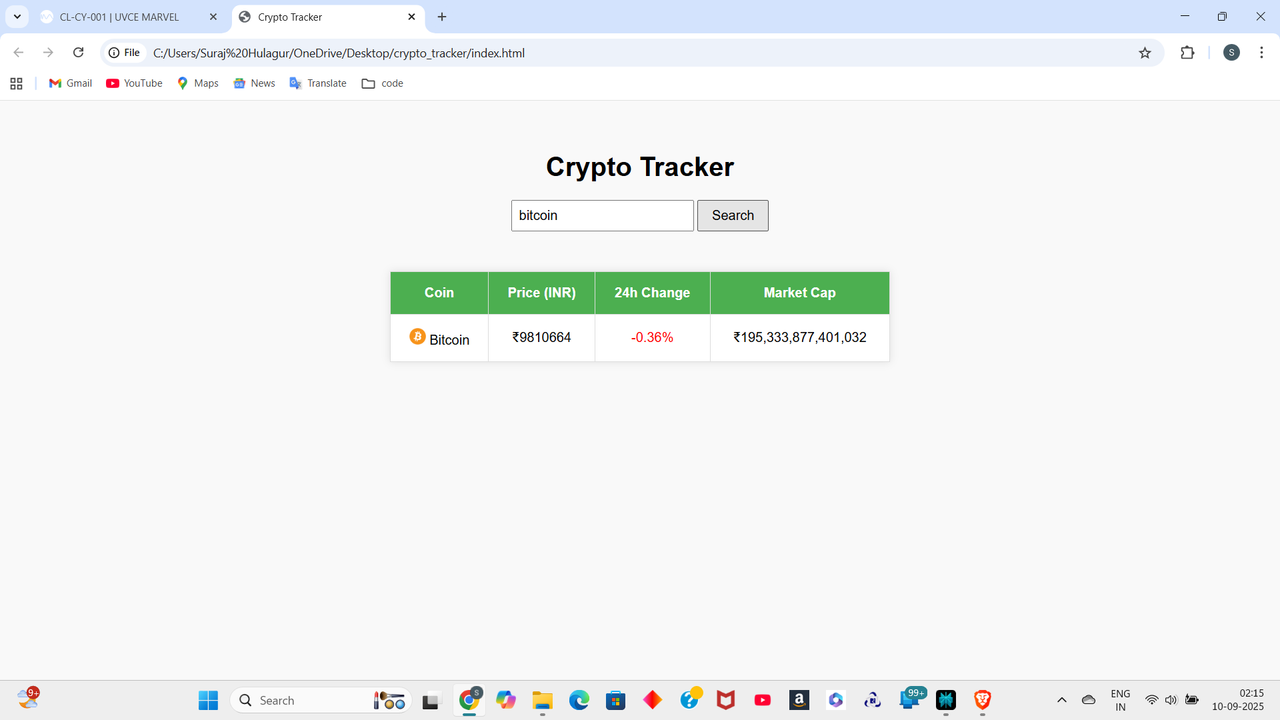Bookmark this page with the star icon

tap(1145, 53)
